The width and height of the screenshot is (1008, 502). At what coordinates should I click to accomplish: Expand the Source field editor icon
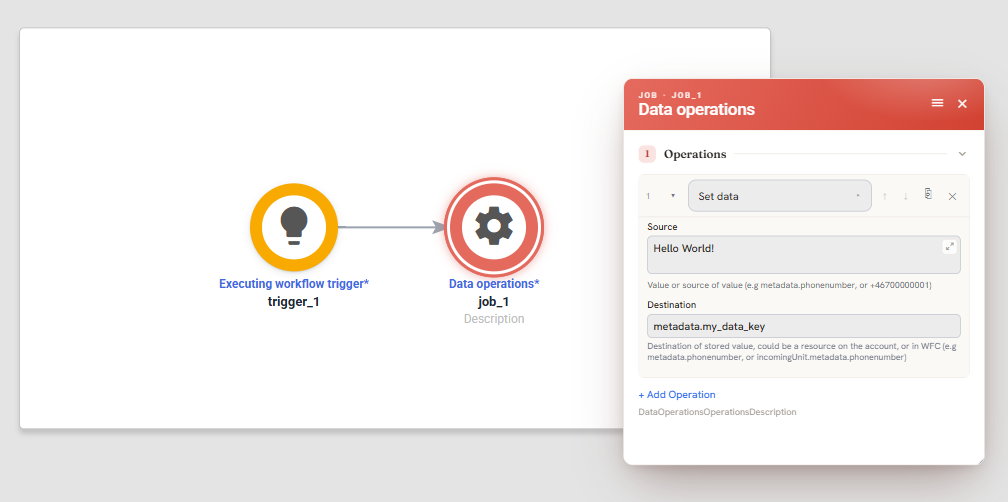pyautogui.click(x=949, y=247)
